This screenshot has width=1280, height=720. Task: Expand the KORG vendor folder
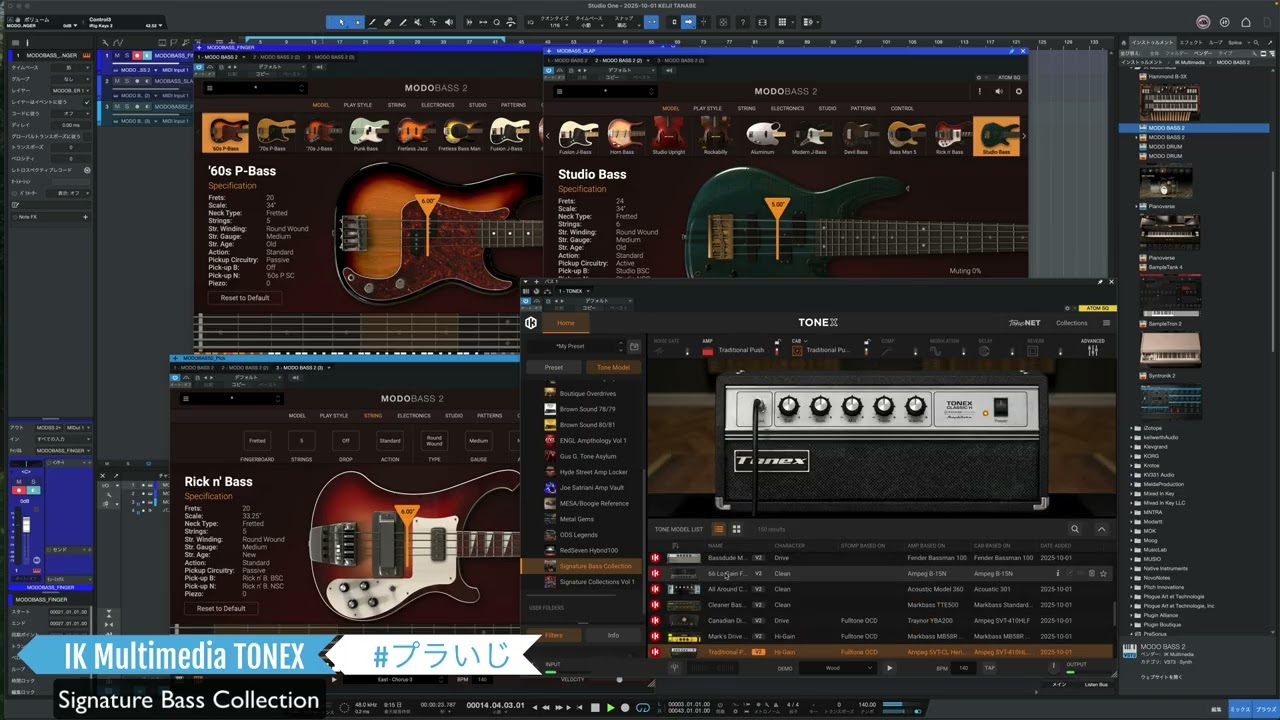1133,456
